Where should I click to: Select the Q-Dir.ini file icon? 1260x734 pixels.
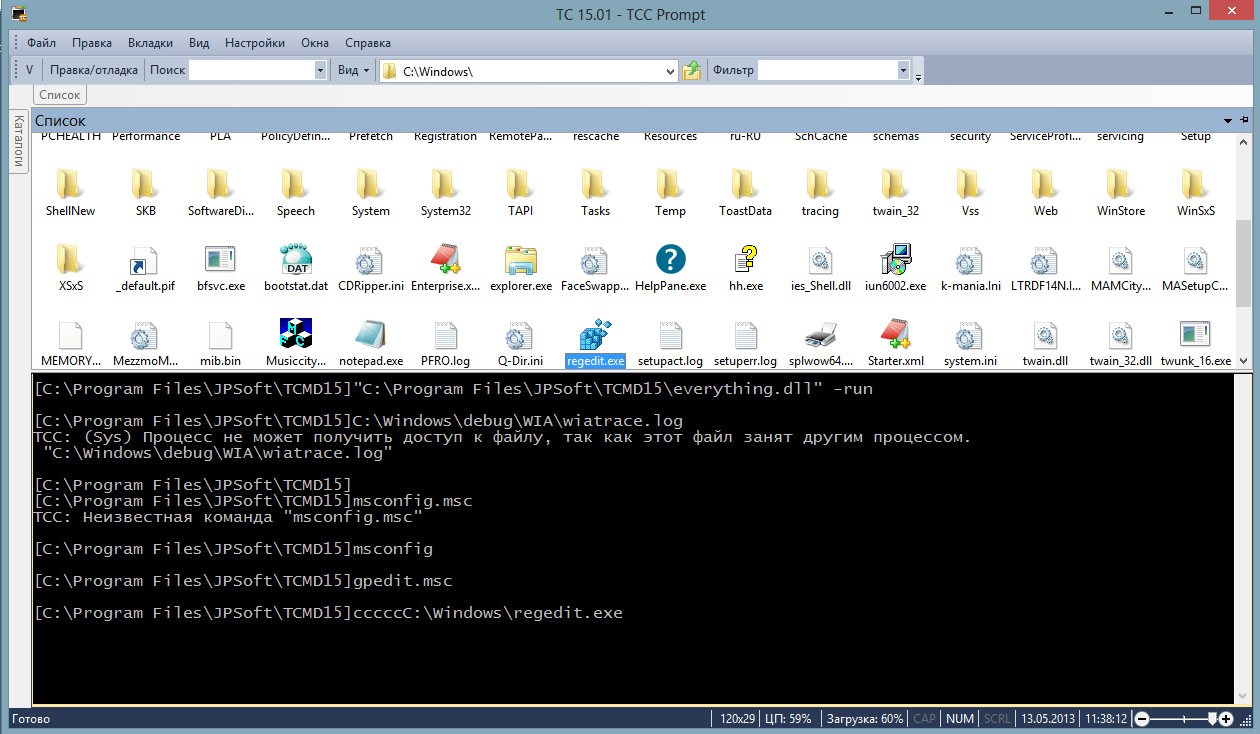(521, 335)
